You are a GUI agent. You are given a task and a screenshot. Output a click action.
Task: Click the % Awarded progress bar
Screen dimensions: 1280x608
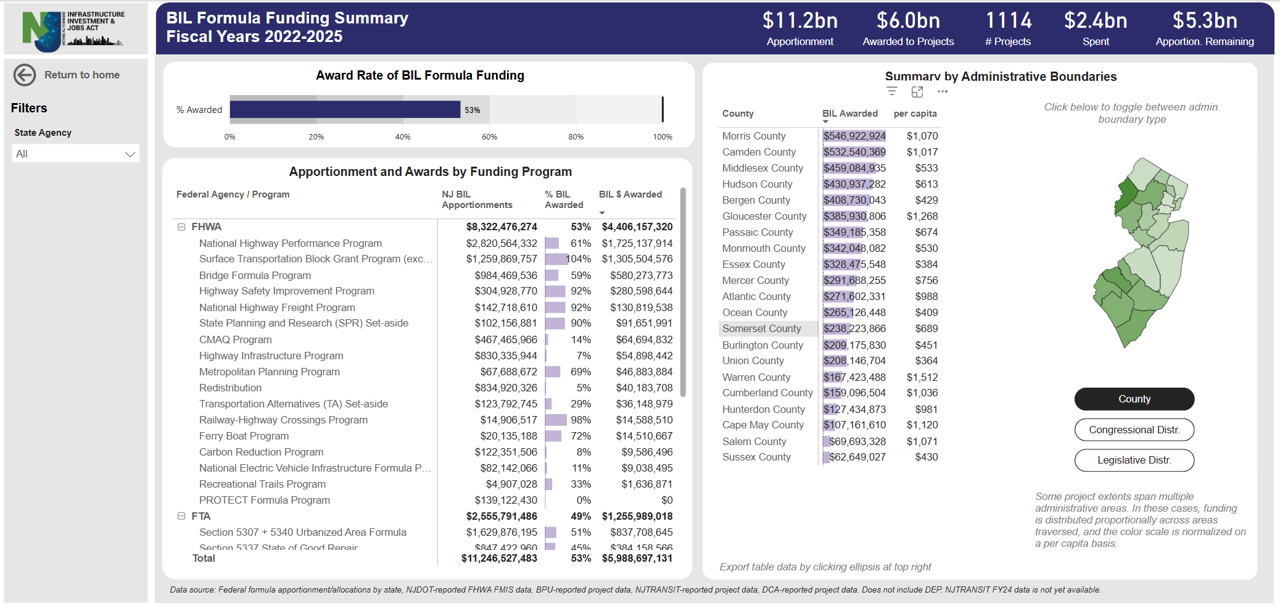pos(345,110)
